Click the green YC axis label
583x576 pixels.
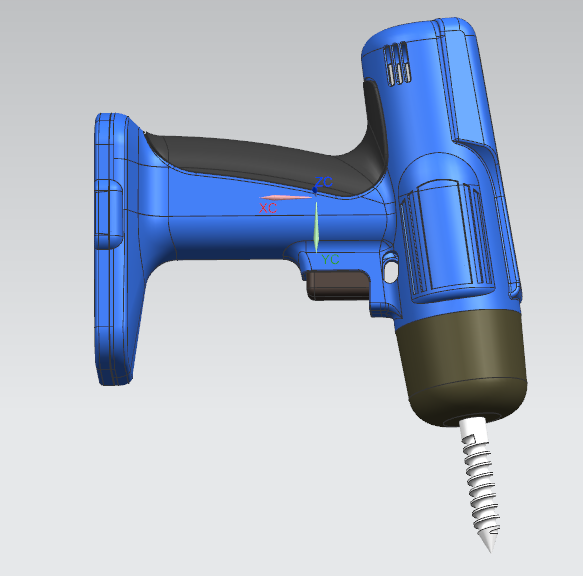click(330, 260)
